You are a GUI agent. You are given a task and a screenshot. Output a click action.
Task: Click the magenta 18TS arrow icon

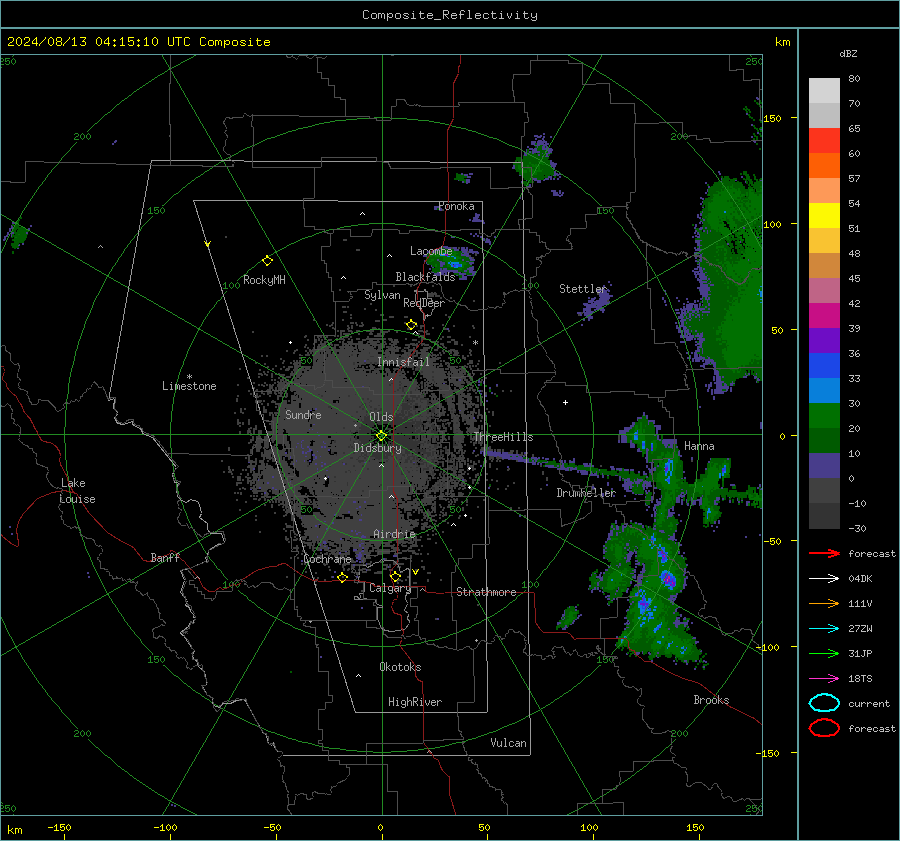pos(824,679)
